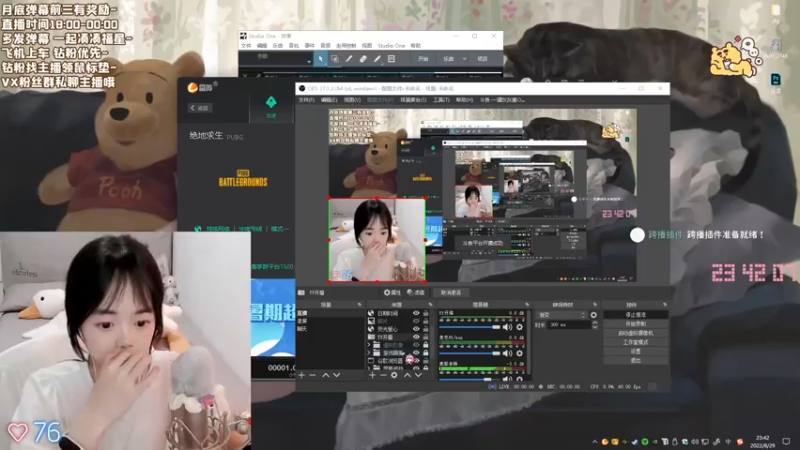Select the 直播 scene in Scenes list
The image size is (800, 450).
pyautogui.click(x=330, y=313)
